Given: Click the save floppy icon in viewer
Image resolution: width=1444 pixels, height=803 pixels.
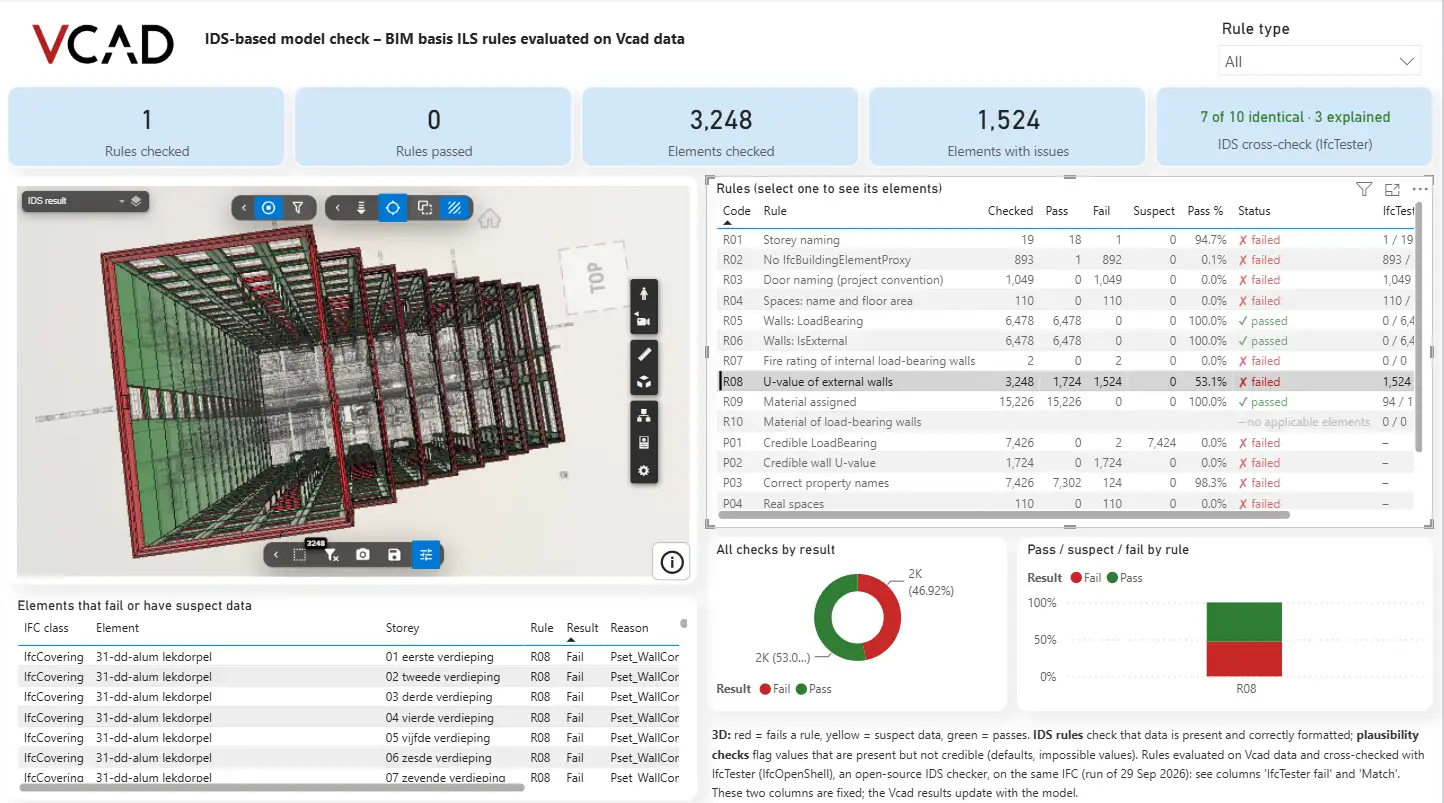Looking at the screenshot, I should (394, 554).
